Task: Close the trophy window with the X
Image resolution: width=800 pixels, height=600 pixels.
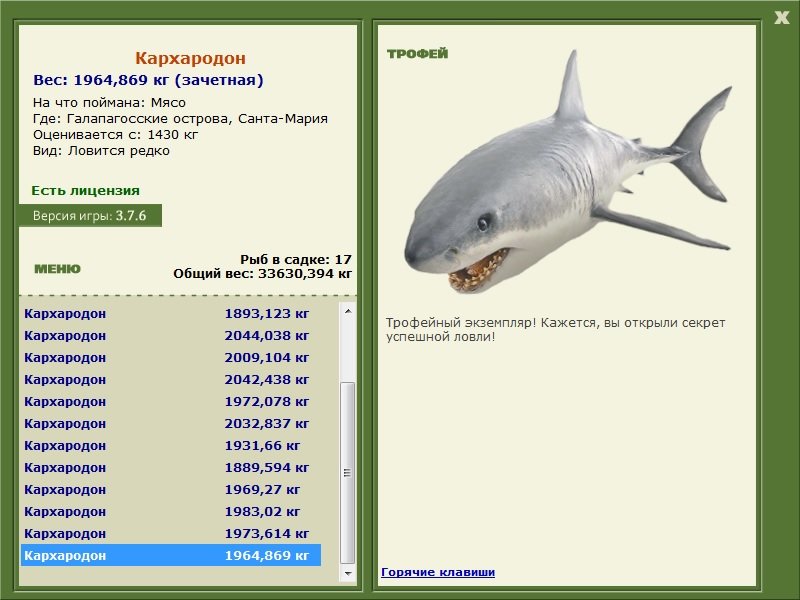Action: [781, 17]
